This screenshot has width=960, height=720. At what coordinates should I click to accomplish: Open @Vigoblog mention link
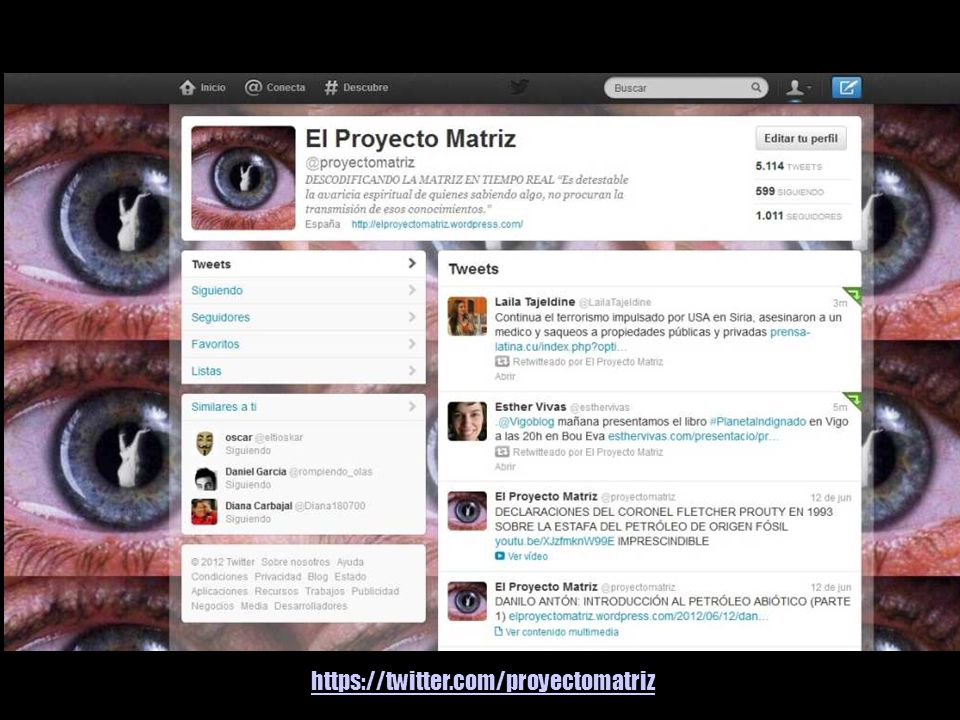click(525, 422)
